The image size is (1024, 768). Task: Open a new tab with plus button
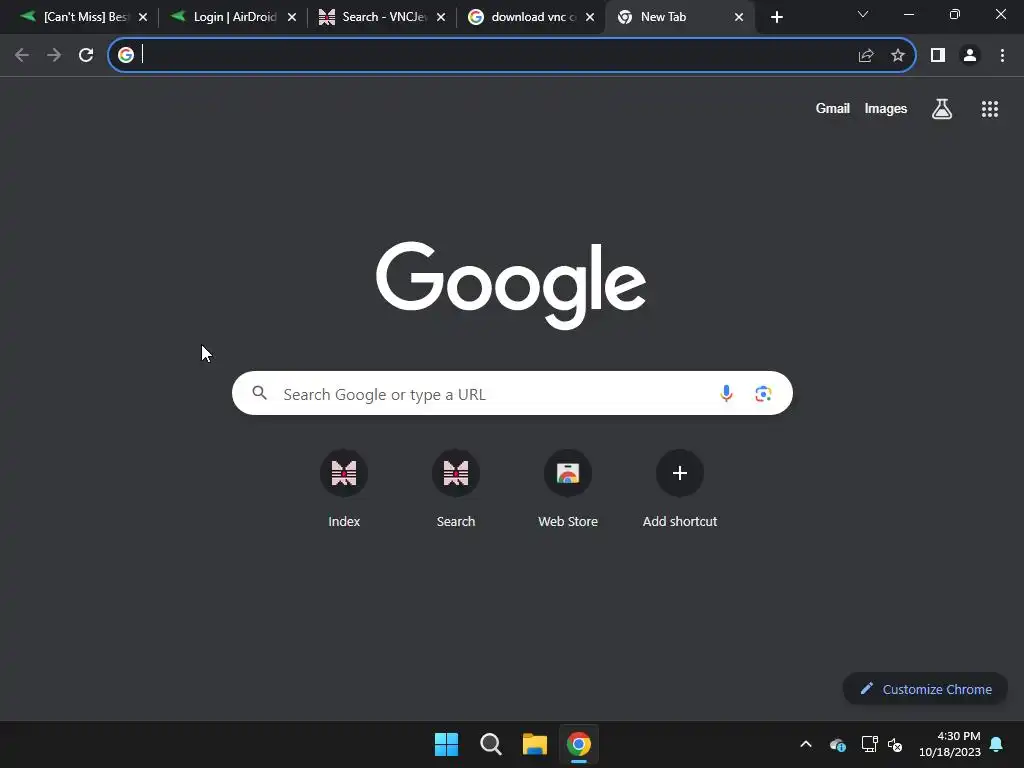(x=776, y=17)
